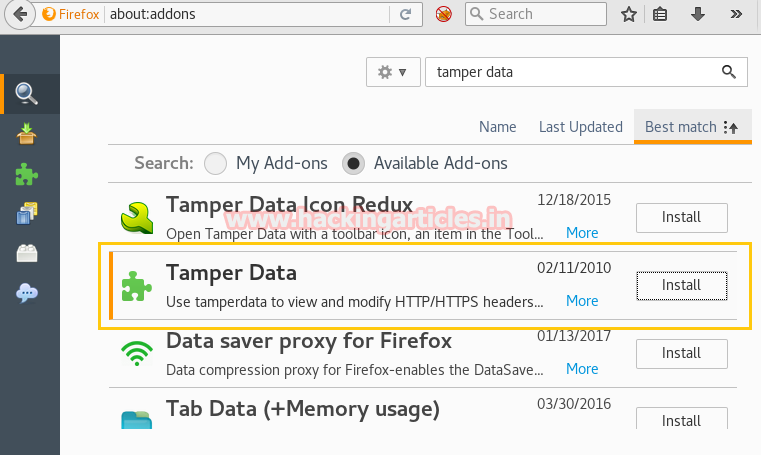The width and height of the screenshot is (761, 455).
Task: Open the Get Add-ons download box icon
Action: (27, 134)
